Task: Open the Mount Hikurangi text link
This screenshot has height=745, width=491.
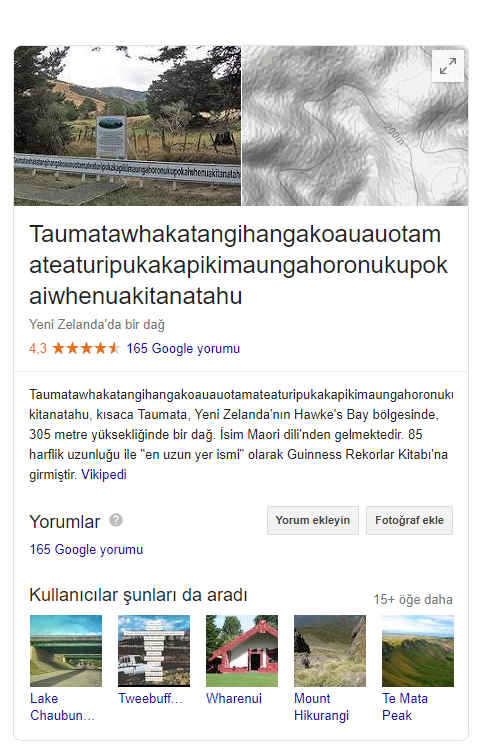Action: click(x=321, y=707)
